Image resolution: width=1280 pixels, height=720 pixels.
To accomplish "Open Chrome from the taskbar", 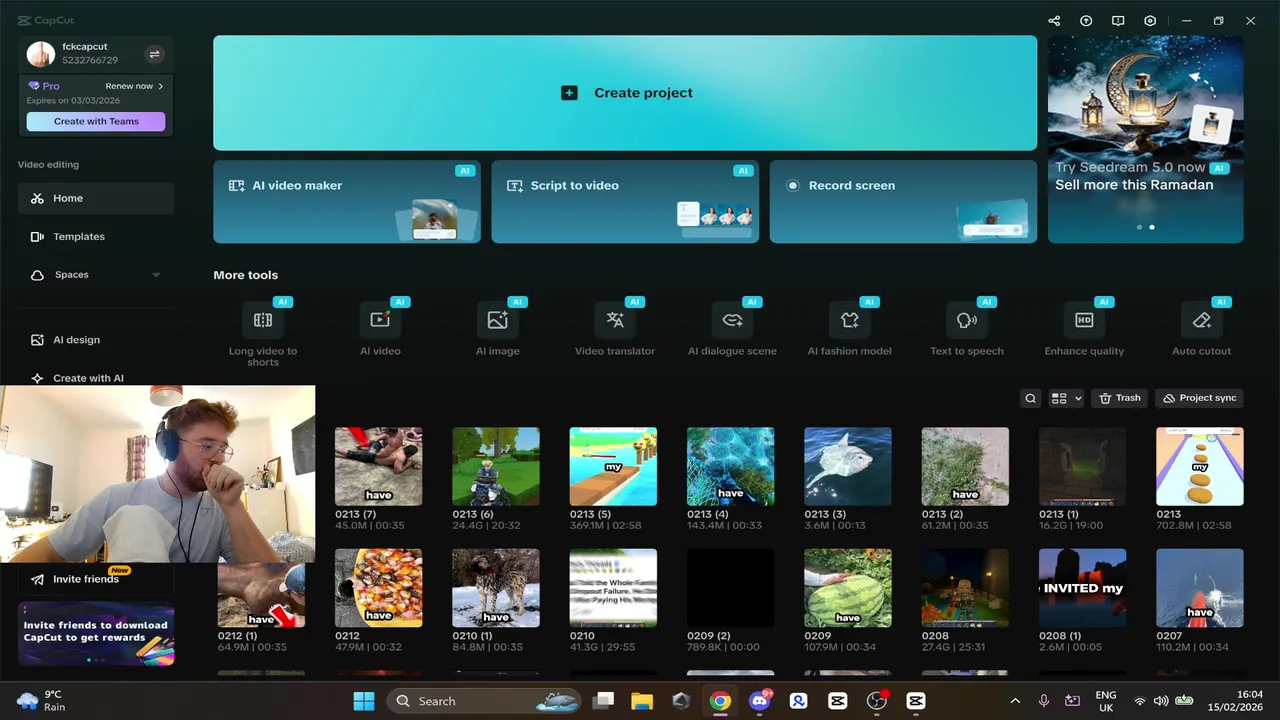I will coord(720,701).
